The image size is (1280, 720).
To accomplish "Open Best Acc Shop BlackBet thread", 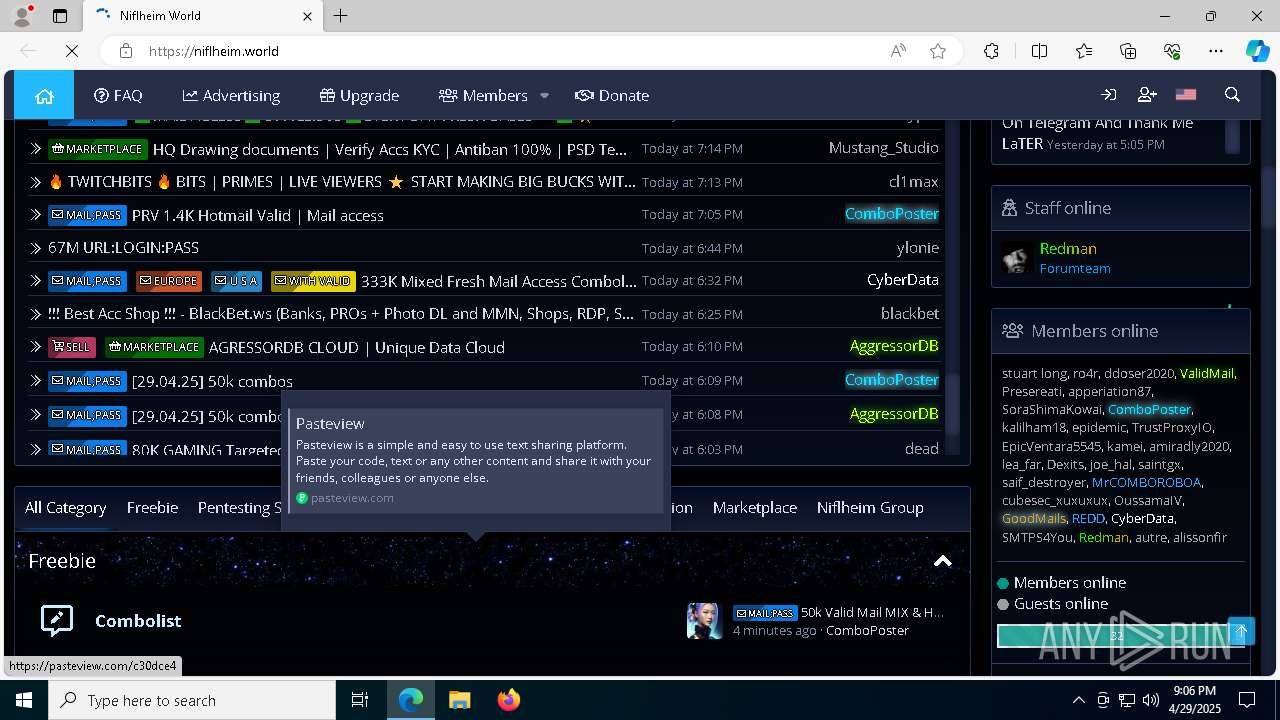I will pos(341,314).
